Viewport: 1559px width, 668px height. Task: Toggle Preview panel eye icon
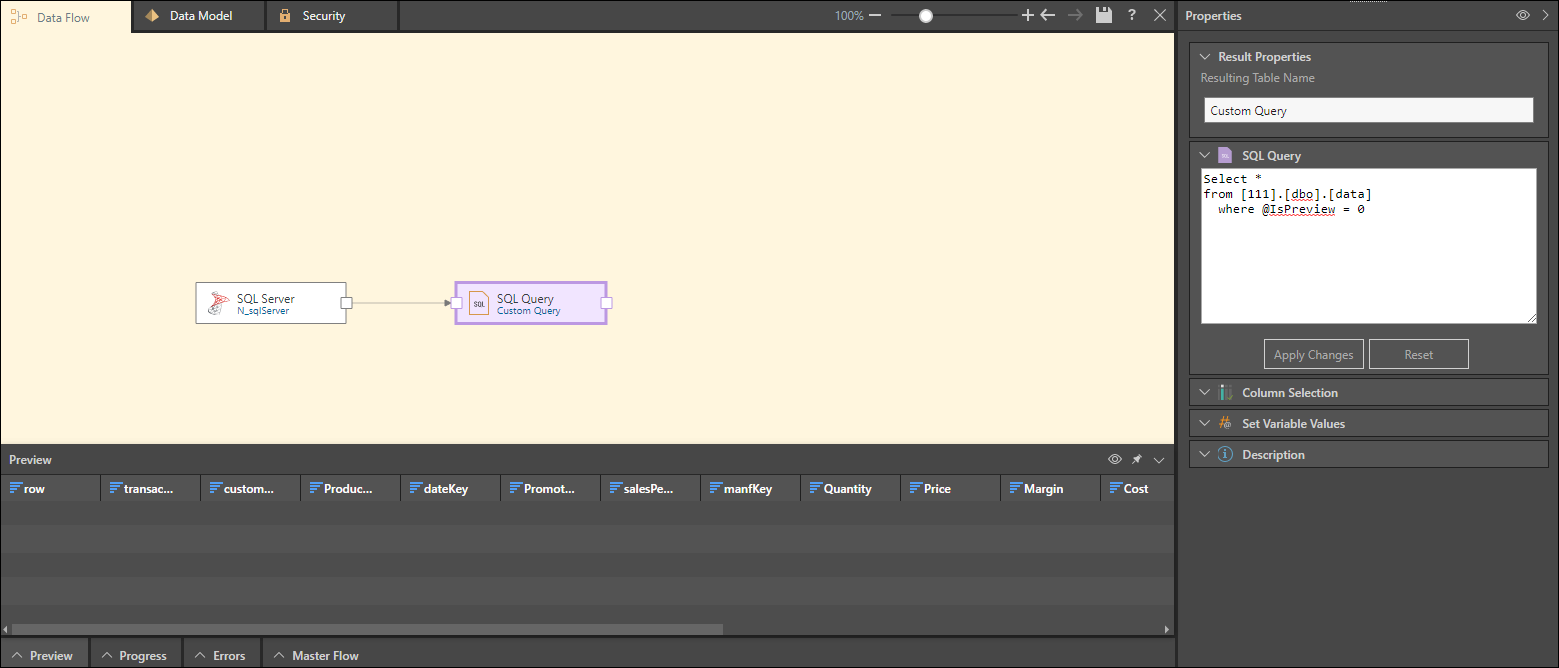tap(1115, 460)
